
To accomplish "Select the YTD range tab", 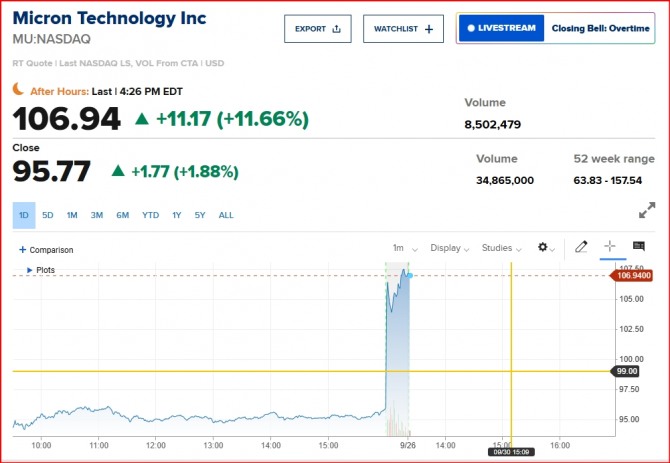I will 150,215.
